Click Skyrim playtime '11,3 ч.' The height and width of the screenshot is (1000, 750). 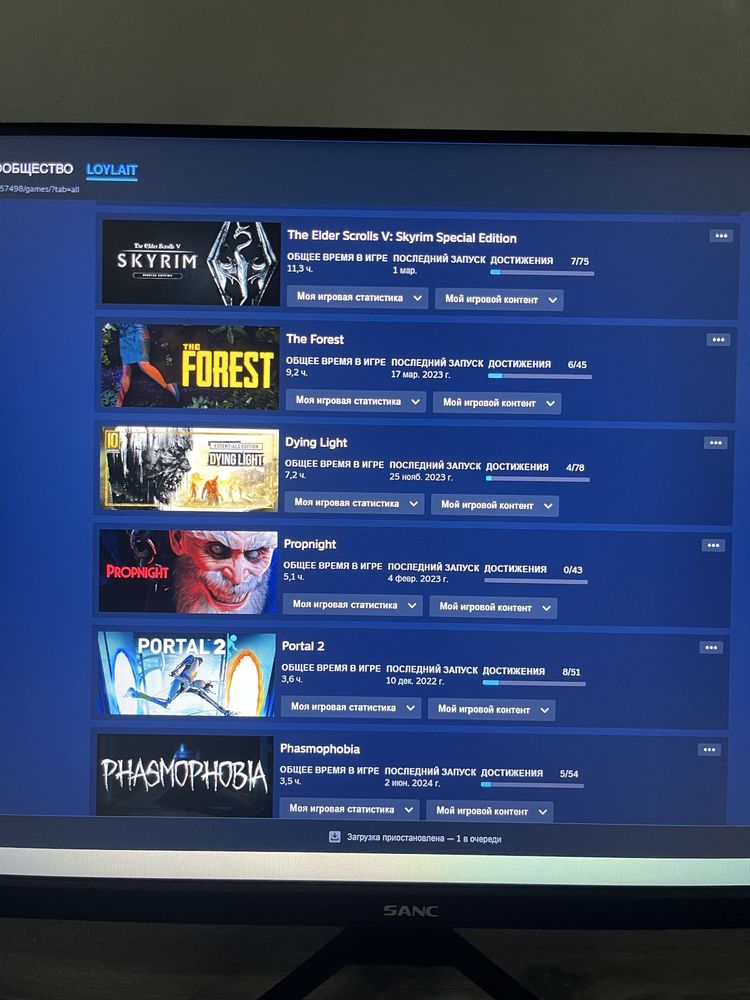[300, 269]
